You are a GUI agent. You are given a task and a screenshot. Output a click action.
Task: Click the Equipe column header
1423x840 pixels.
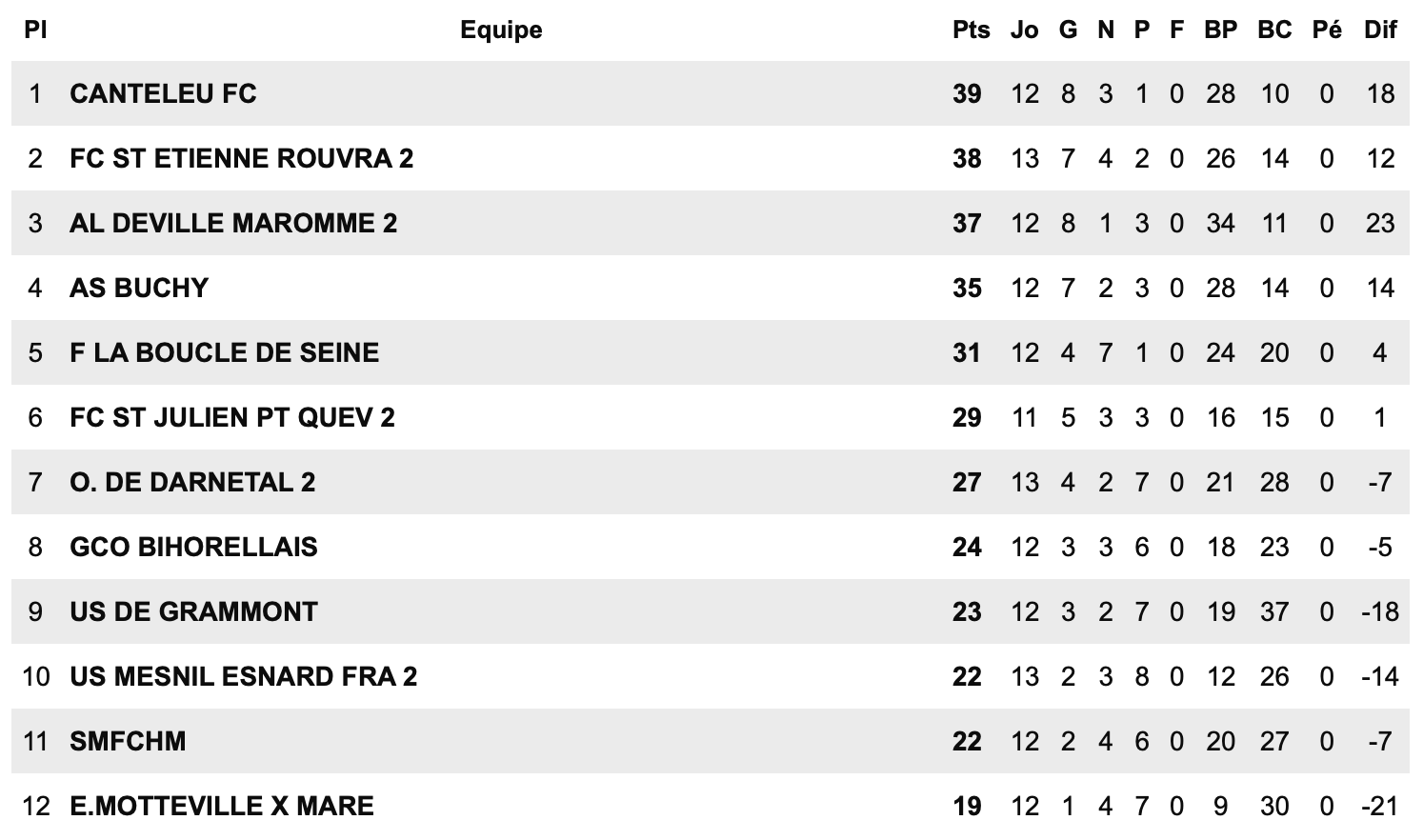[x=501, y=30]
